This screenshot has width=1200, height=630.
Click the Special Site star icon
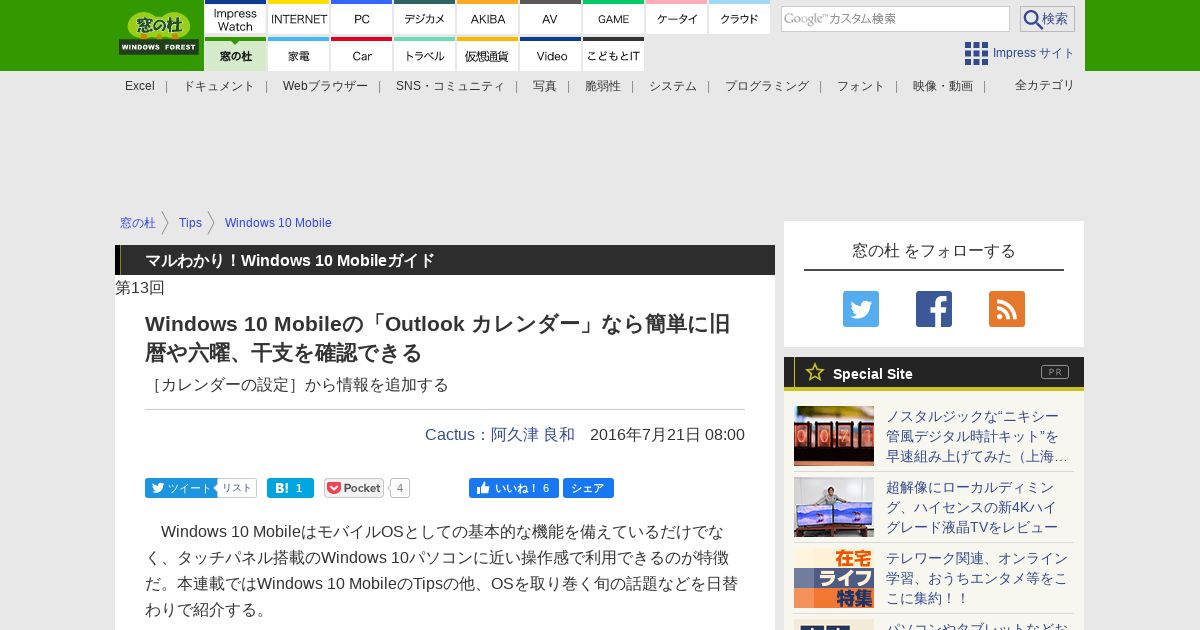coord(815,373)
